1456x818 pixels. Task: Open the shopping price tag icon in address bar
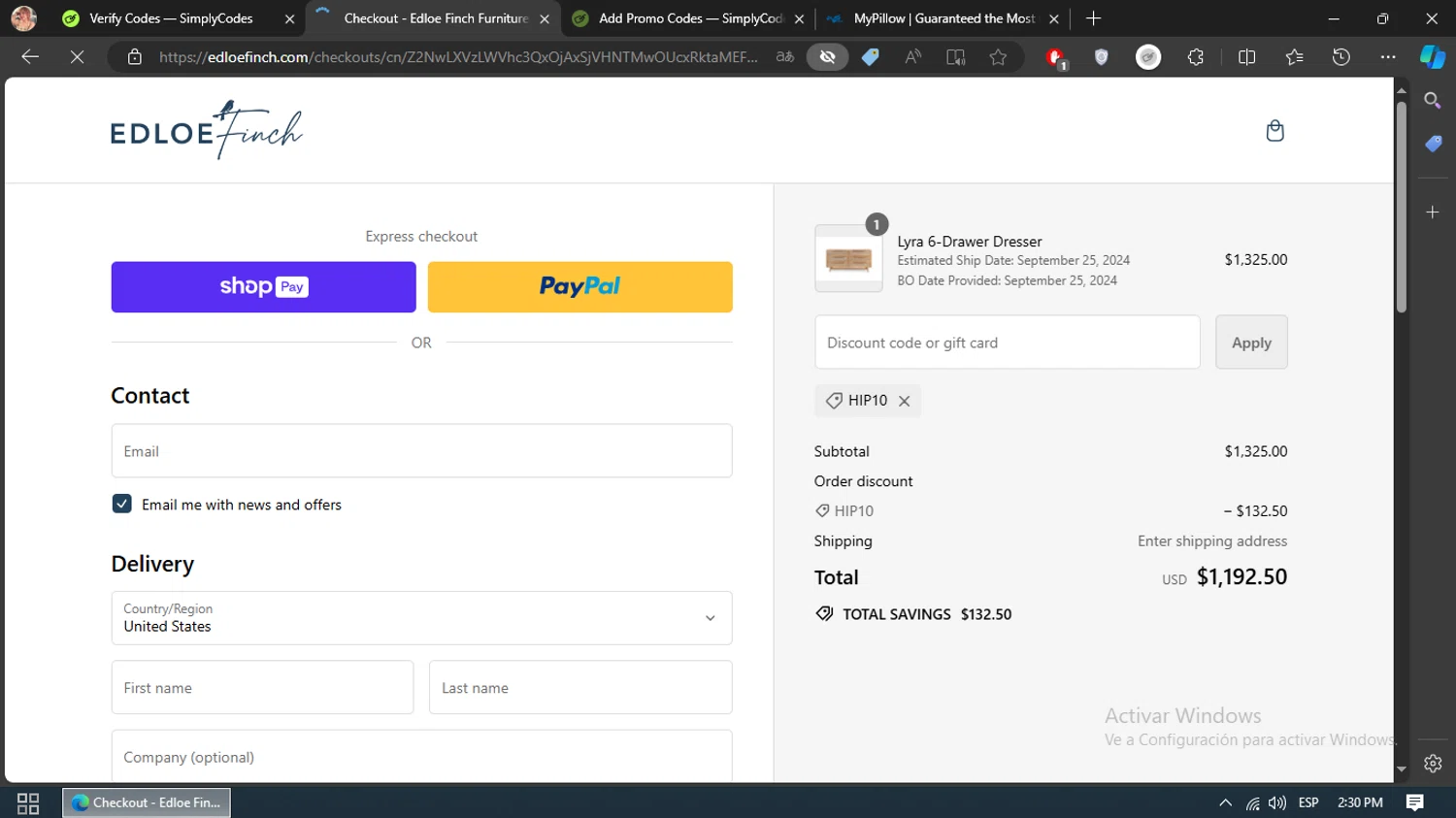pyautogui.click(x=871, y=57)
